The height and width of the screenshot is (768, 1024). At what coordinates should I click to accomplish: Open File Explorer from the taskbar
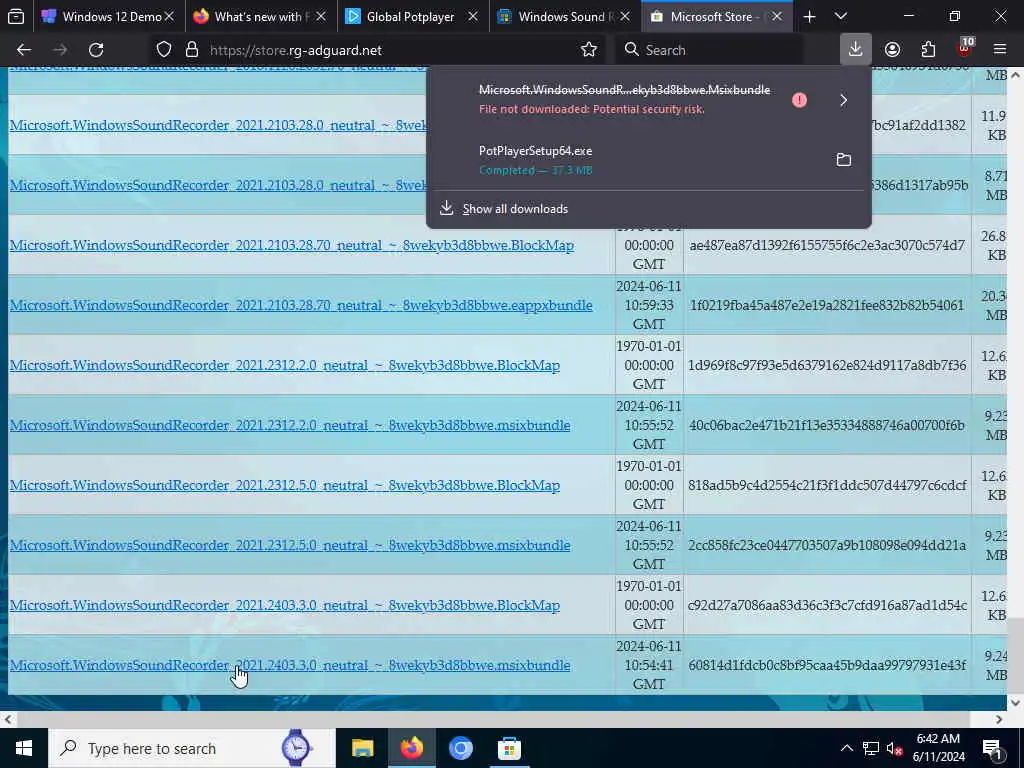[362, 748]
